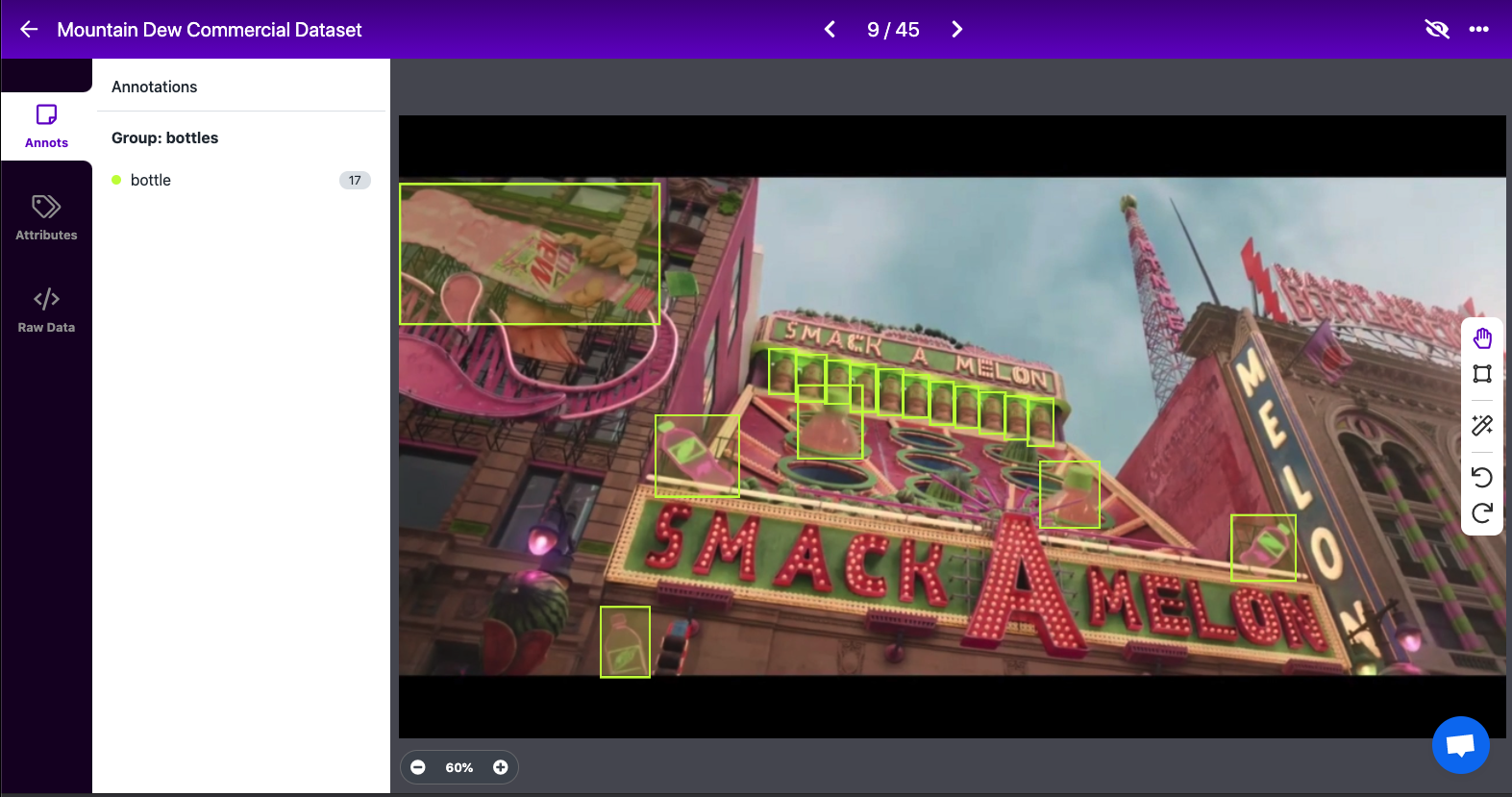Select the bottle label row
The width and height of the screenshot is (1512, 797).
pyautogui.click(x=241, y=180)
